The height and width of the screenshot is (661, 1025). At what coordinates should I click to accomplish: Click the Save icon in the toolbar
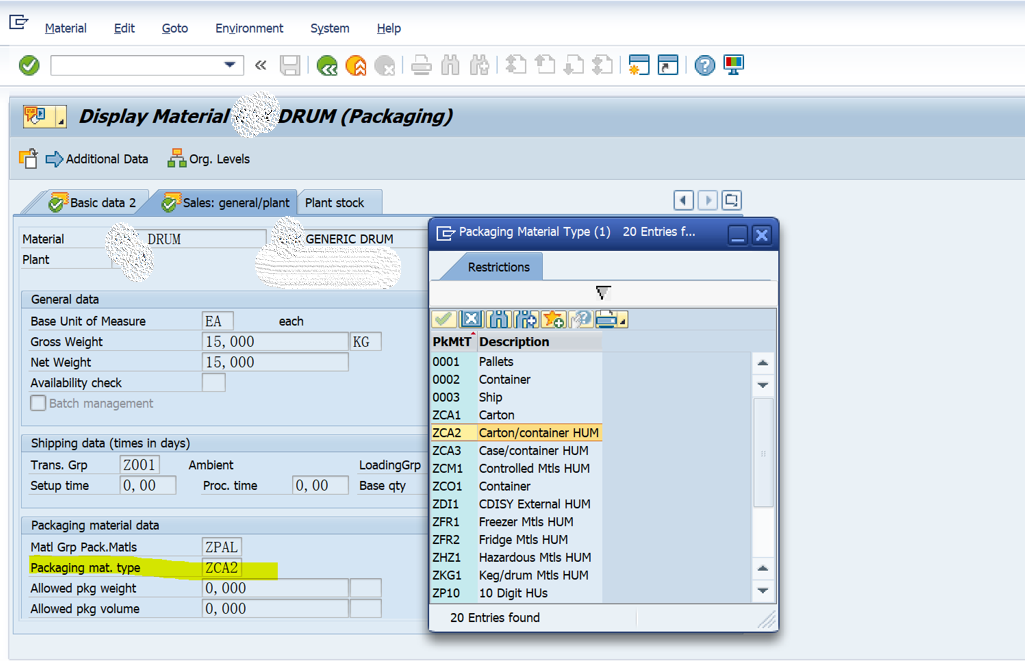291,65
